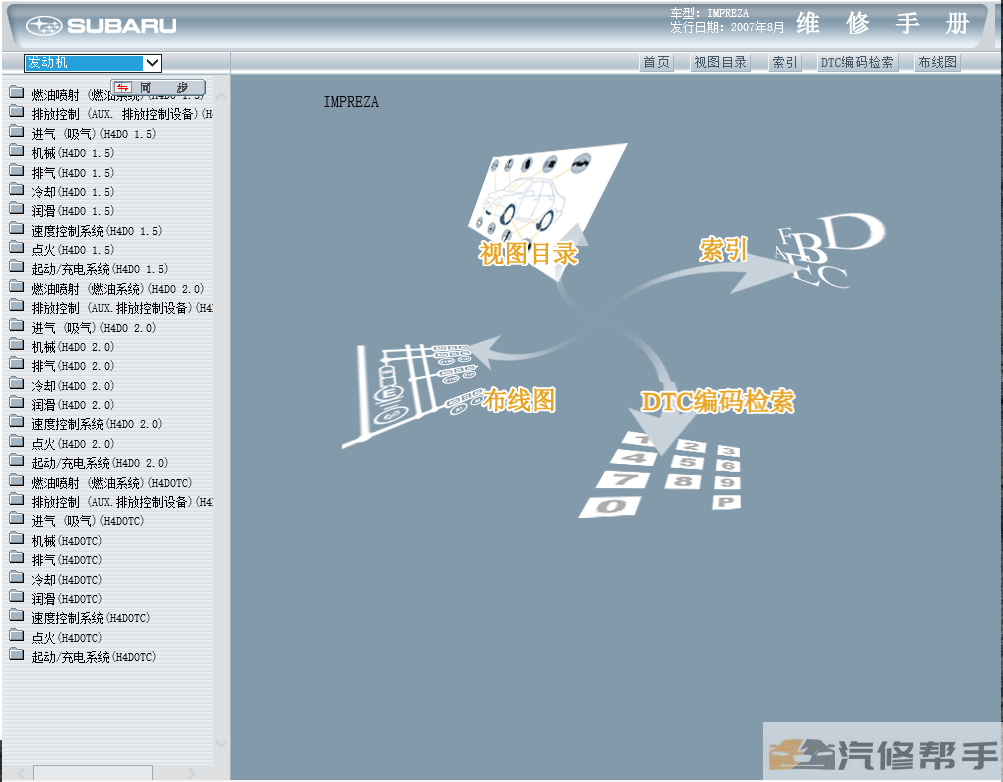Click folder icon beside 排气(H4DO 2.0)
The image size is (1003, 782).
(17, 364)
